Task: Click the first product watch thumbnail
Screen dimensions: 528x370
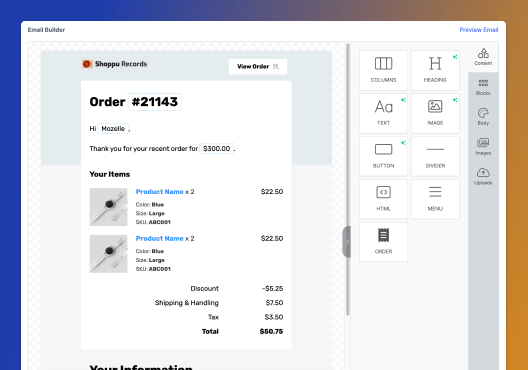Action: click(x=108, y=207)
